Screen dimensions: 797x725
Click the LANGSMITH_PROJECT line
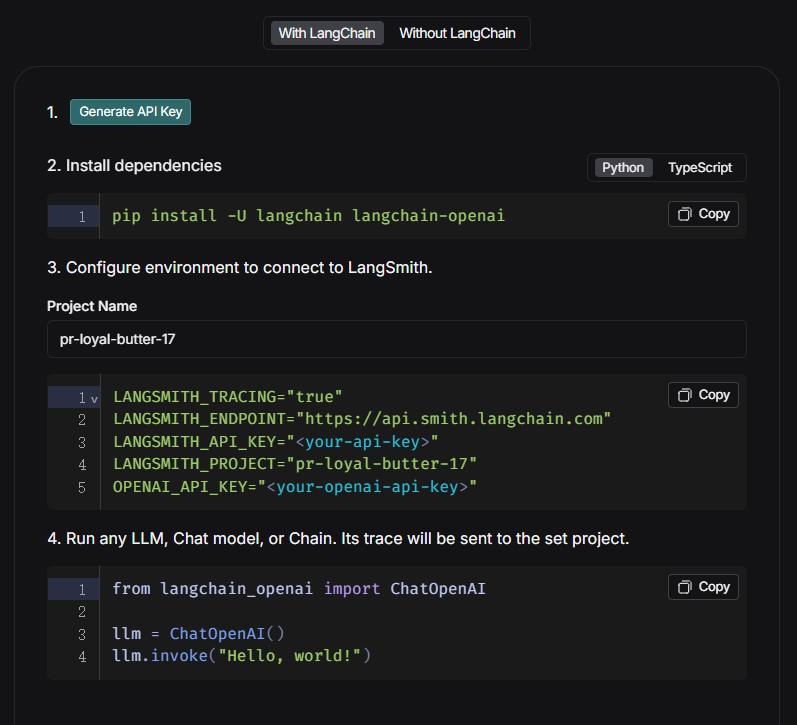click(295, 464)
